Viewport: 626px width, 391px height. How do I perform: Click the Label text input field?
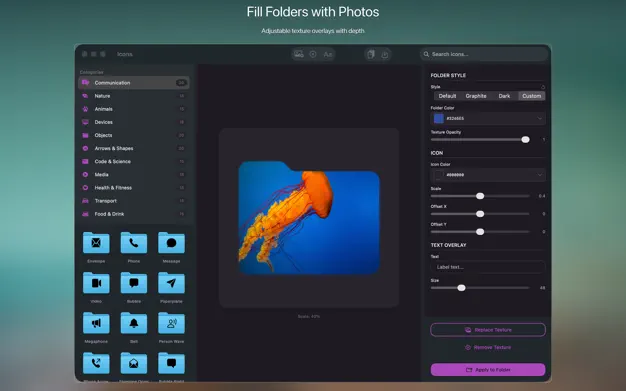click(x=488, y=267)
